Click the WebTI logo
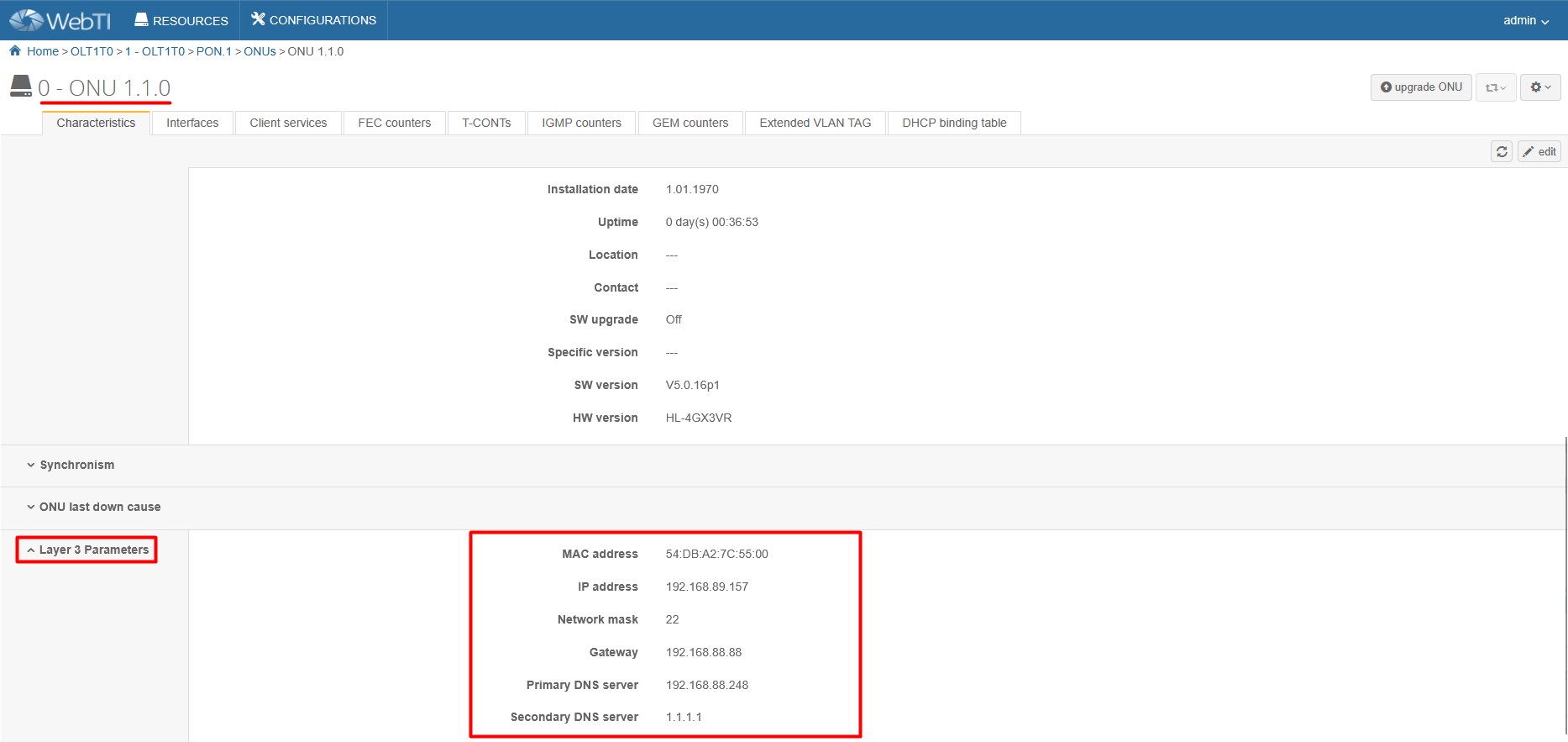This screenshot has width=1568, height=742. 60,20
